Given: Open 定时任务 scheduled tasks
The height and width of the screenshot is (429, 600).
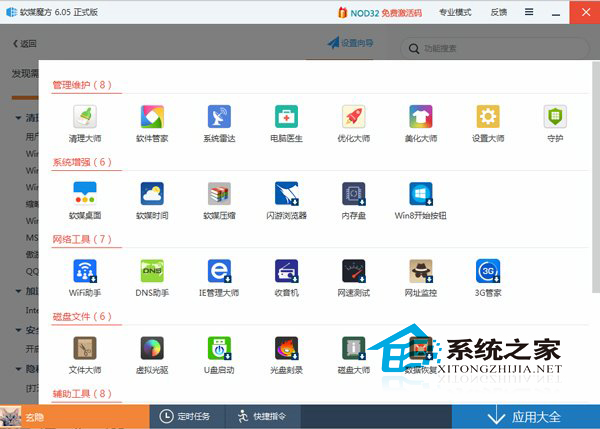Looking at the screenshot, I should (x=185, y=416).
